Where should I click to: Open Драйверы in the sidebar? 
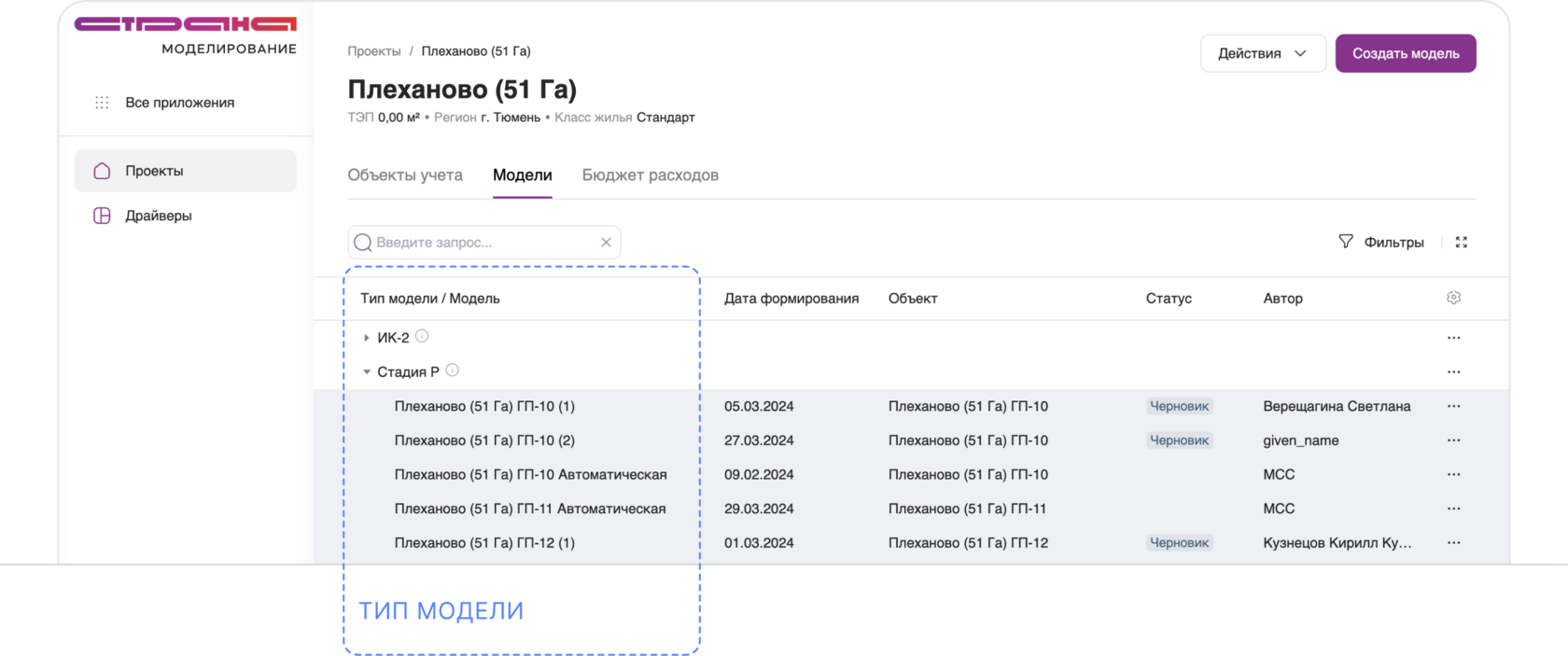(158, 216)
